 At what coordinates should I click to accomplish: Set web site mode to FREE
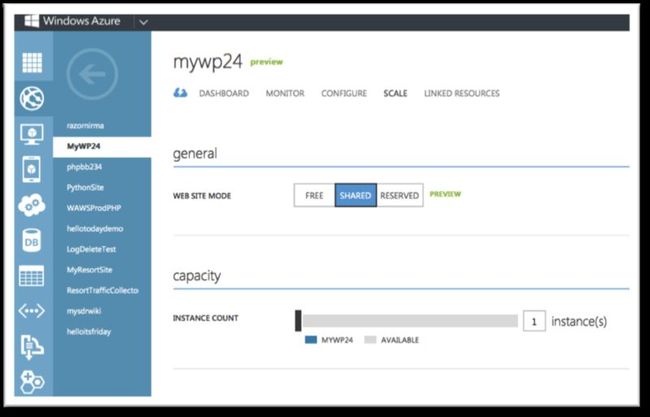(314, 195)
